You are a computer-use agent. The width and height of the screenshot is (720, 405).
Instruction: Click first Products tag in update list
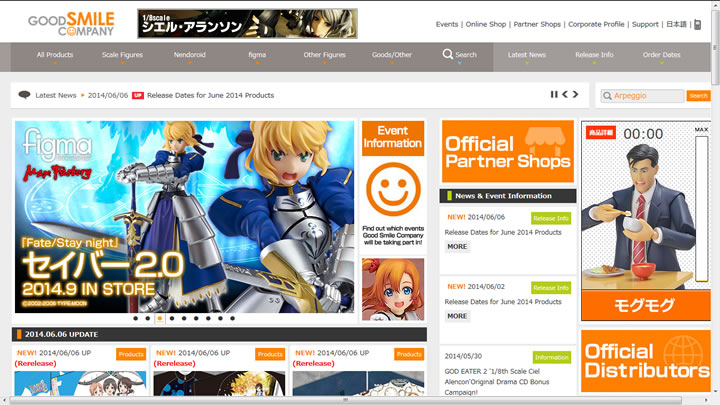tap(131, 354)
